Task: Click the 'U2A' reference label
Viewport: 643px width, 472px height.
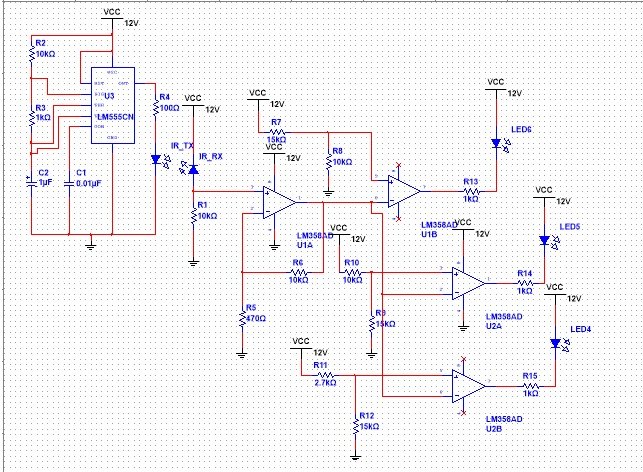Action: click(494, 326)
